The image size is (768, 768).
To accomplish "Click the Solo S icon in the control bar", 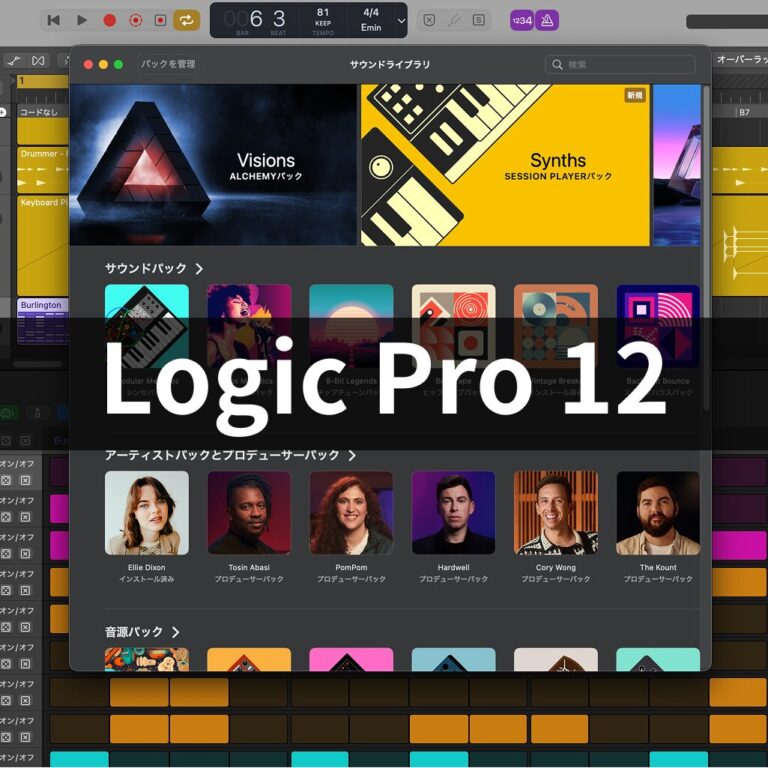I will coord(479,20).
